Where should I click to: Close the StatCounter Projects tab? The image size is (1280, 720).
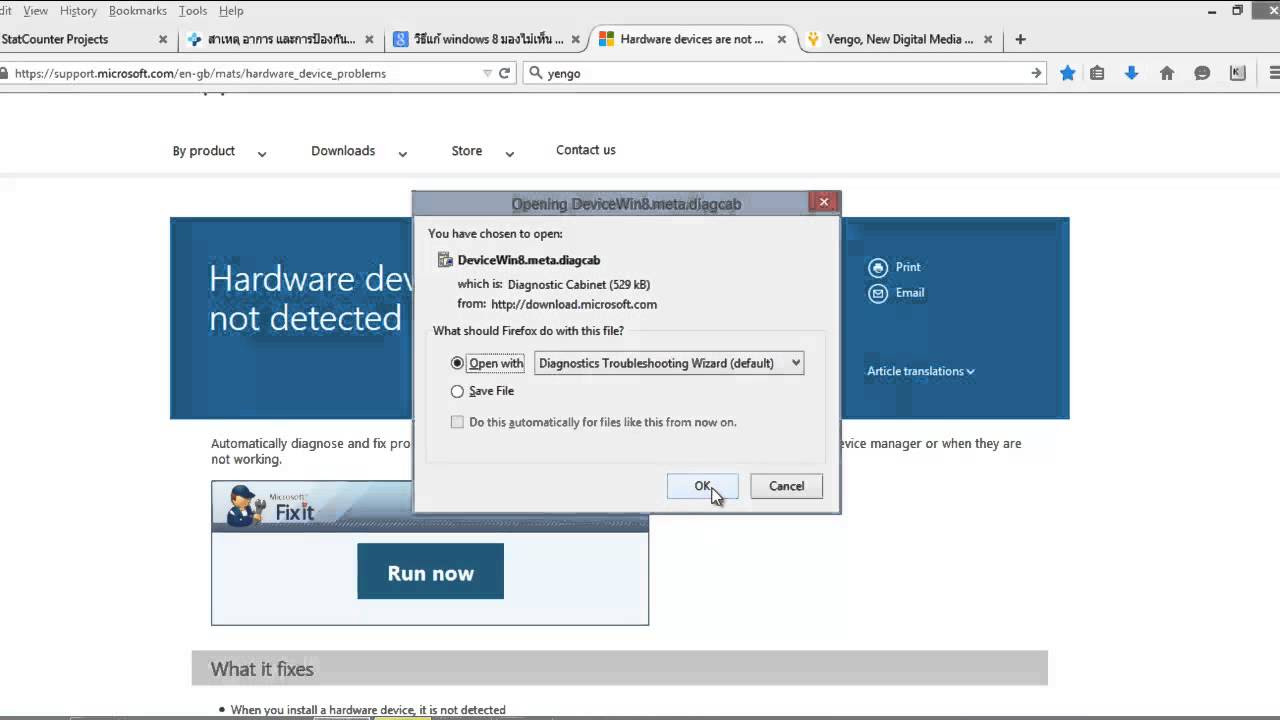[x=163, y=40]
